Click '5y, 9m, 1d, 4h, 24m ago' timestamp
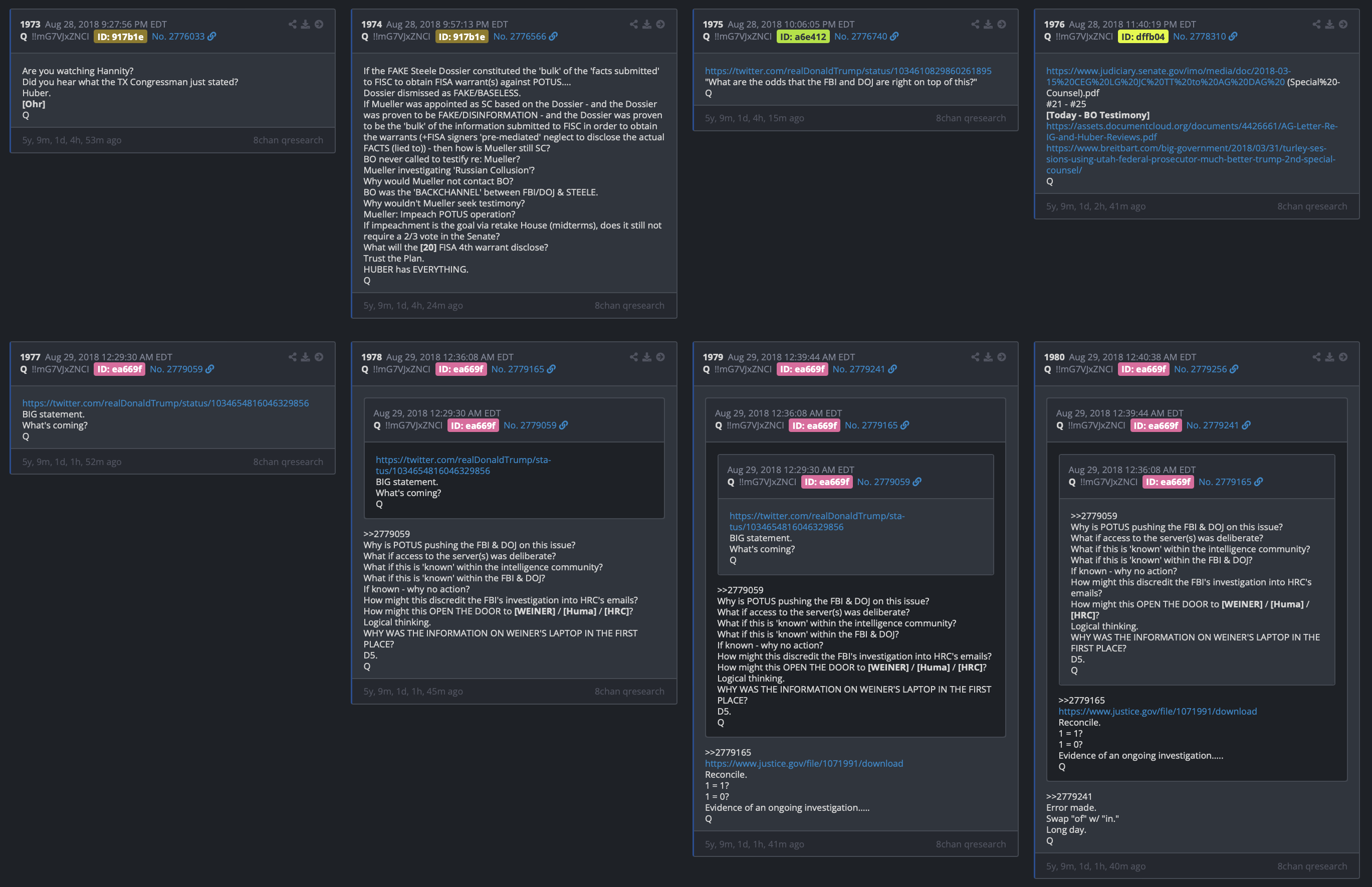 pos(413,305)
